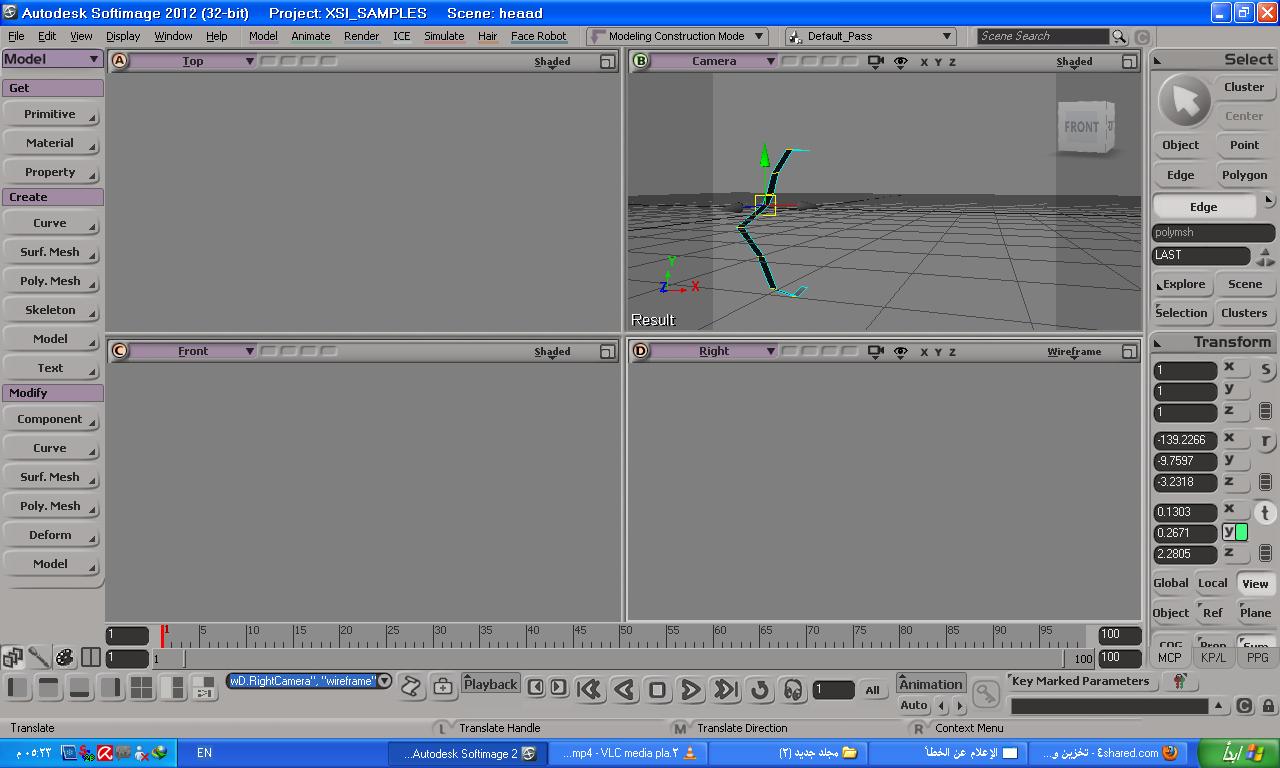Click the lock icon at bottom right
1280x768 pixels.
[1268, 706]
